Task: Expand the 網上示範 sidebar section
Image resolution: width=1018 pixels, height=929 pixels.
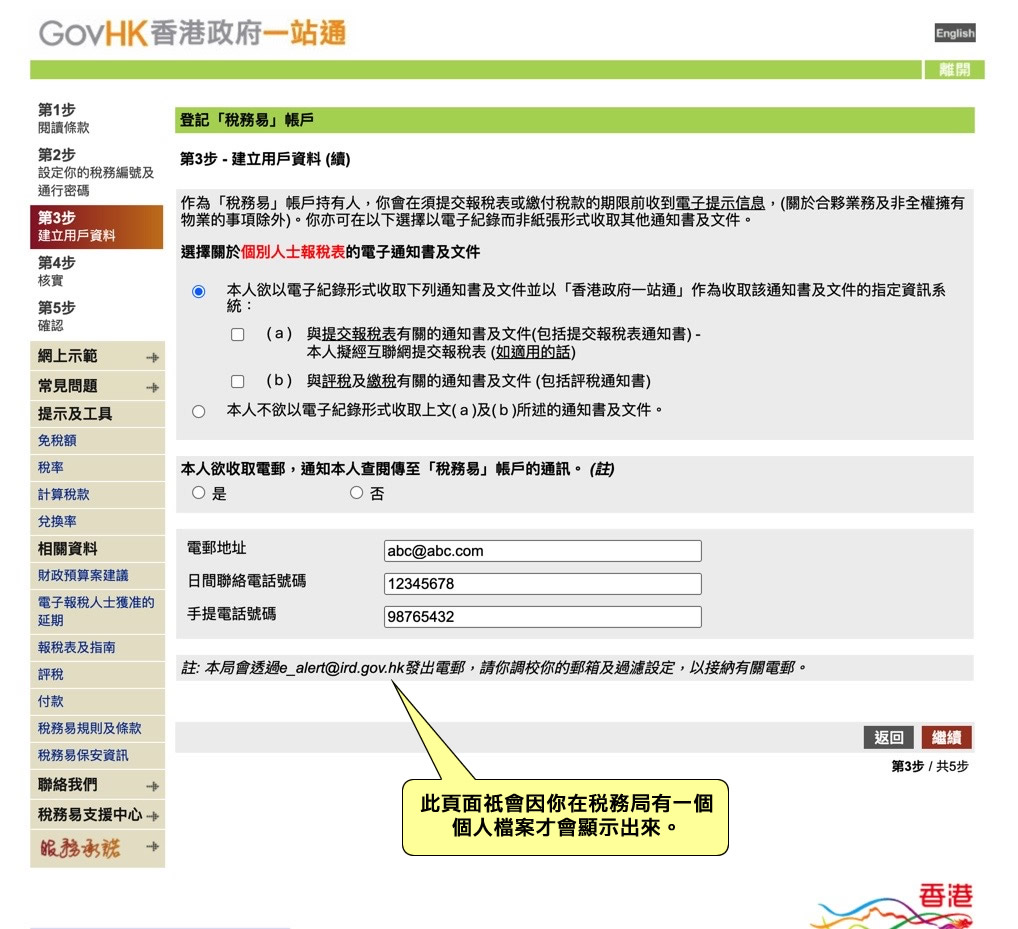Action: tap(97, 356)
